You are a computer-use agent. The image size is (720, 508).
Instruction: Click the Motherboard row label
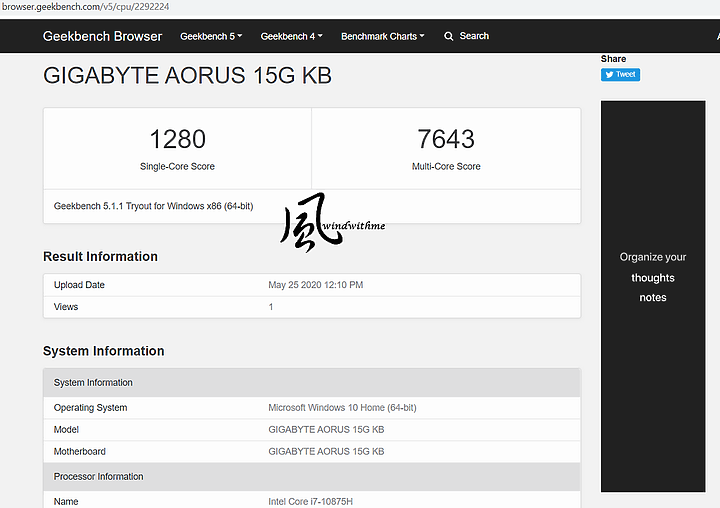79,452
